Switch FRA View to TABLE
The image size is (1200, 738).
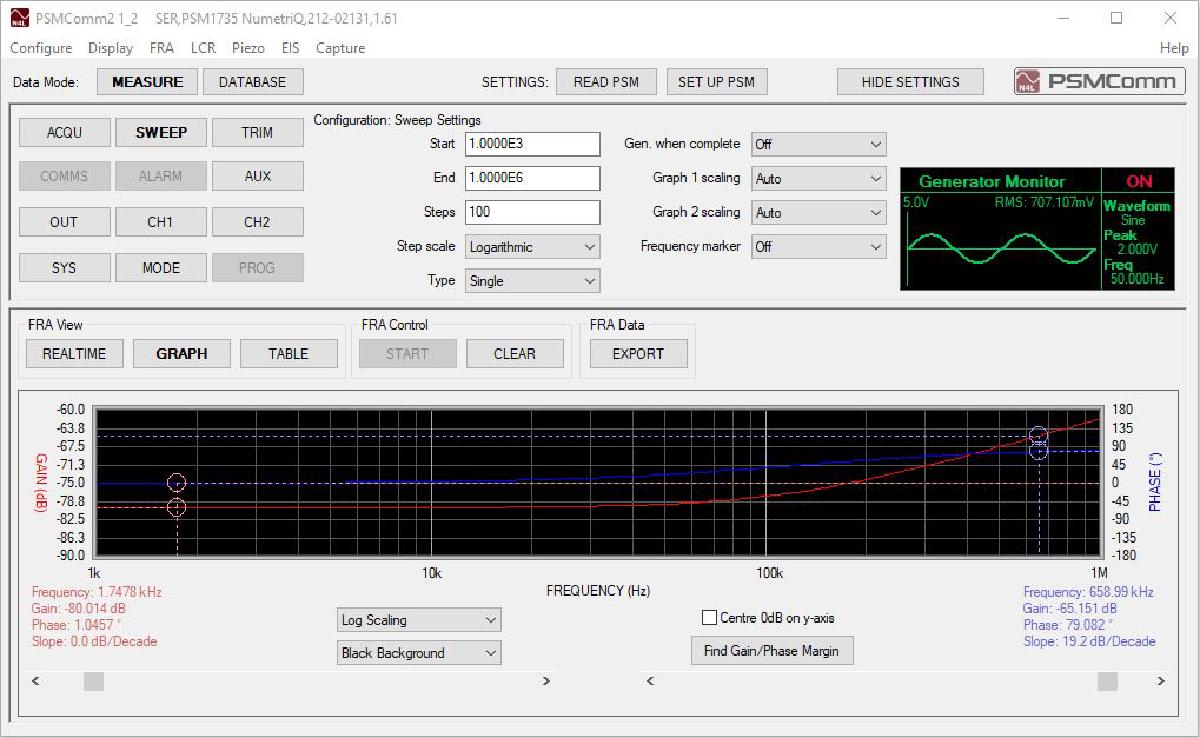point(289,353)
